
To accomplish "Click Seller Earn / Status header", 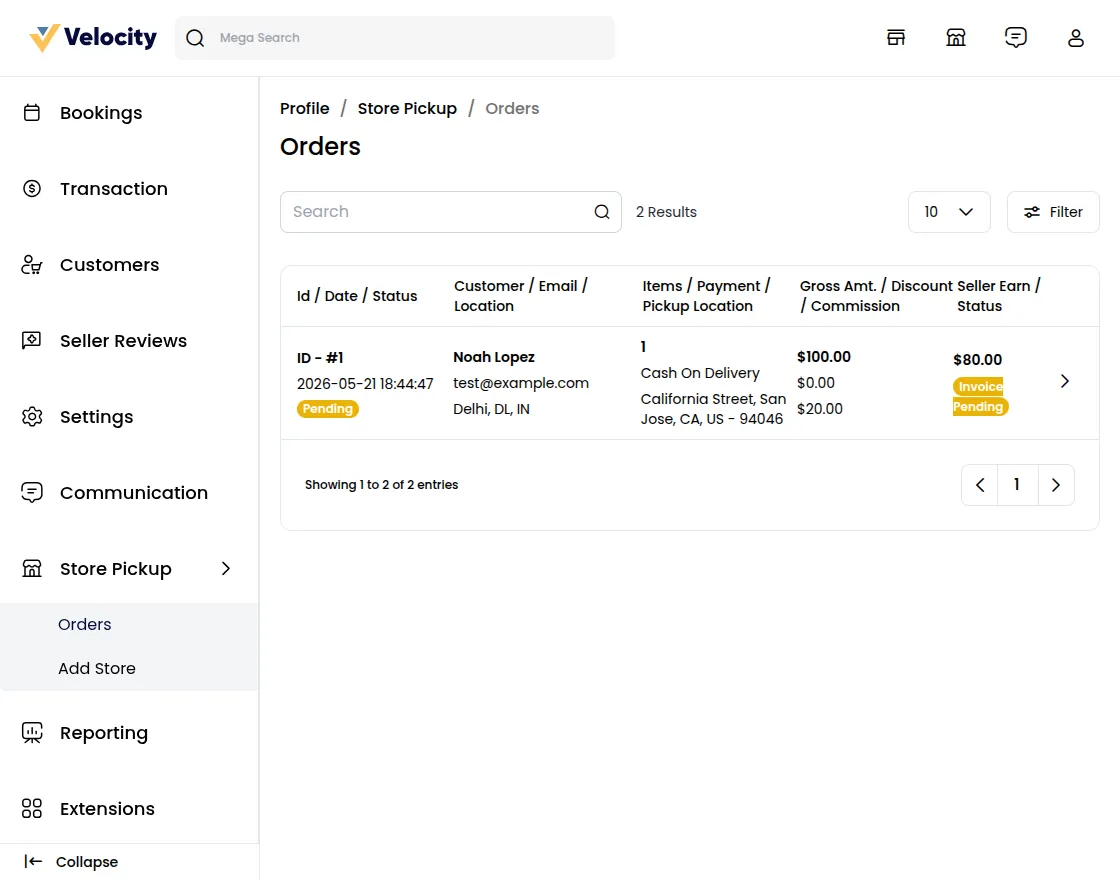I will [999, 296].
